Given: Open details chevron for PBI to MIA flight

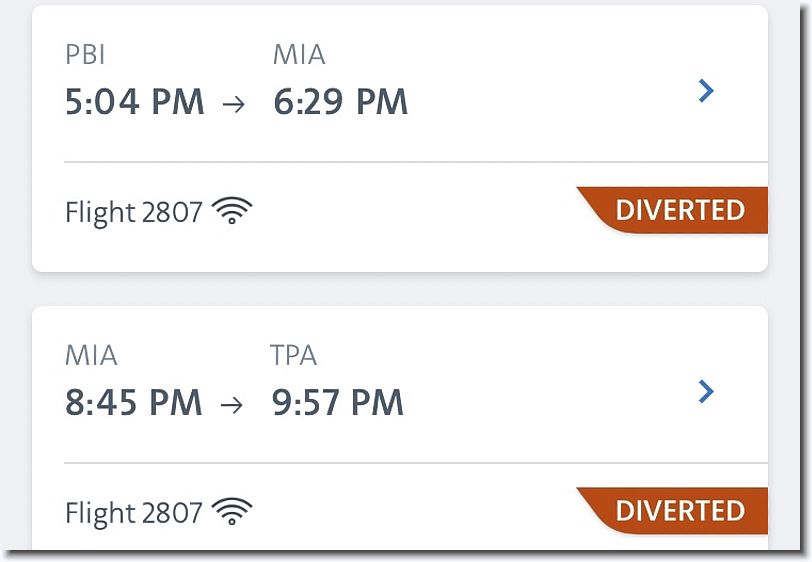Looking at the screenshot, I should tap(706, 91).
